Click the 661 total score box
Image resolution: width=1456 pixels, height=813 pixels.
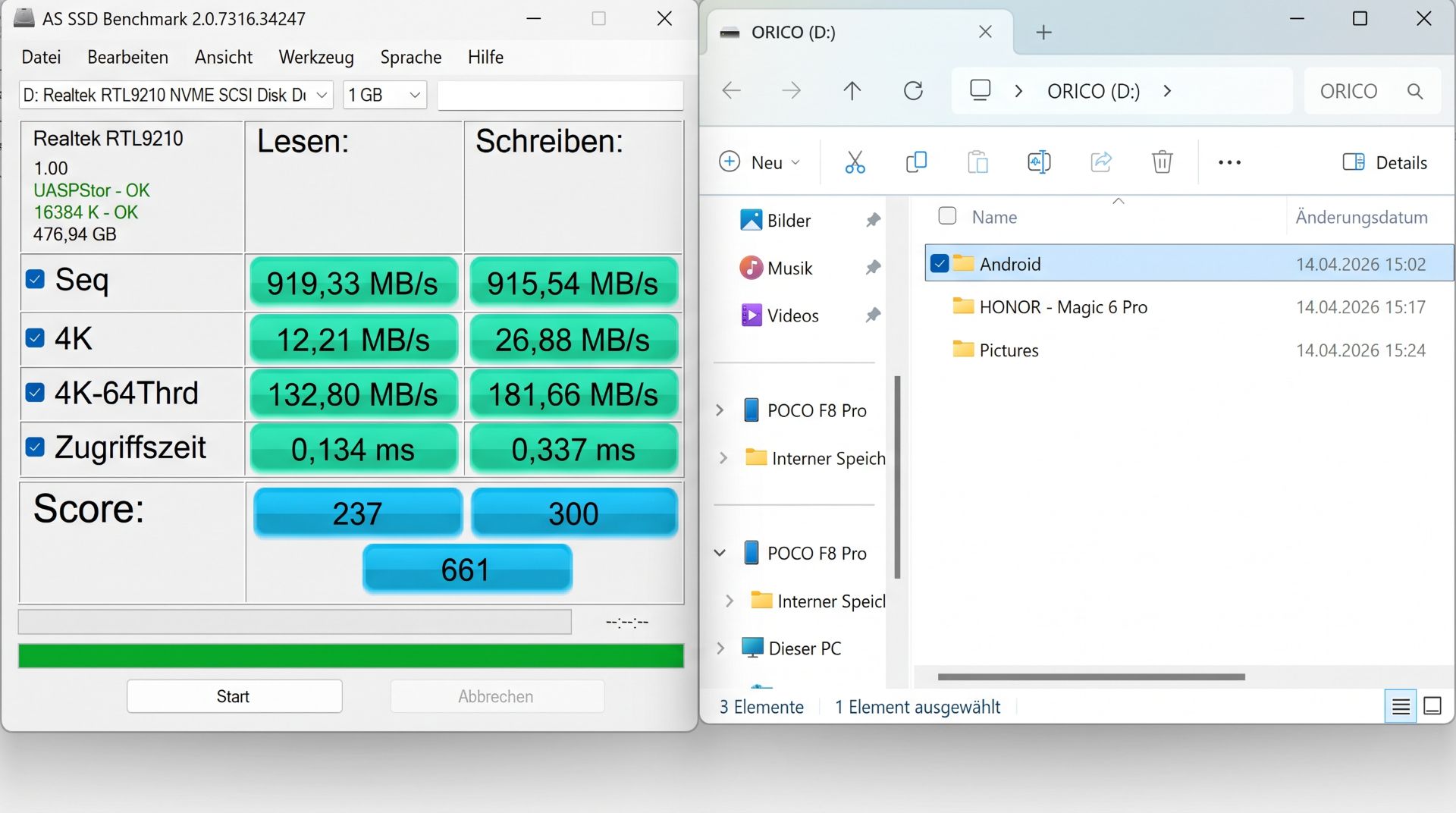click(x=467, y=569)
